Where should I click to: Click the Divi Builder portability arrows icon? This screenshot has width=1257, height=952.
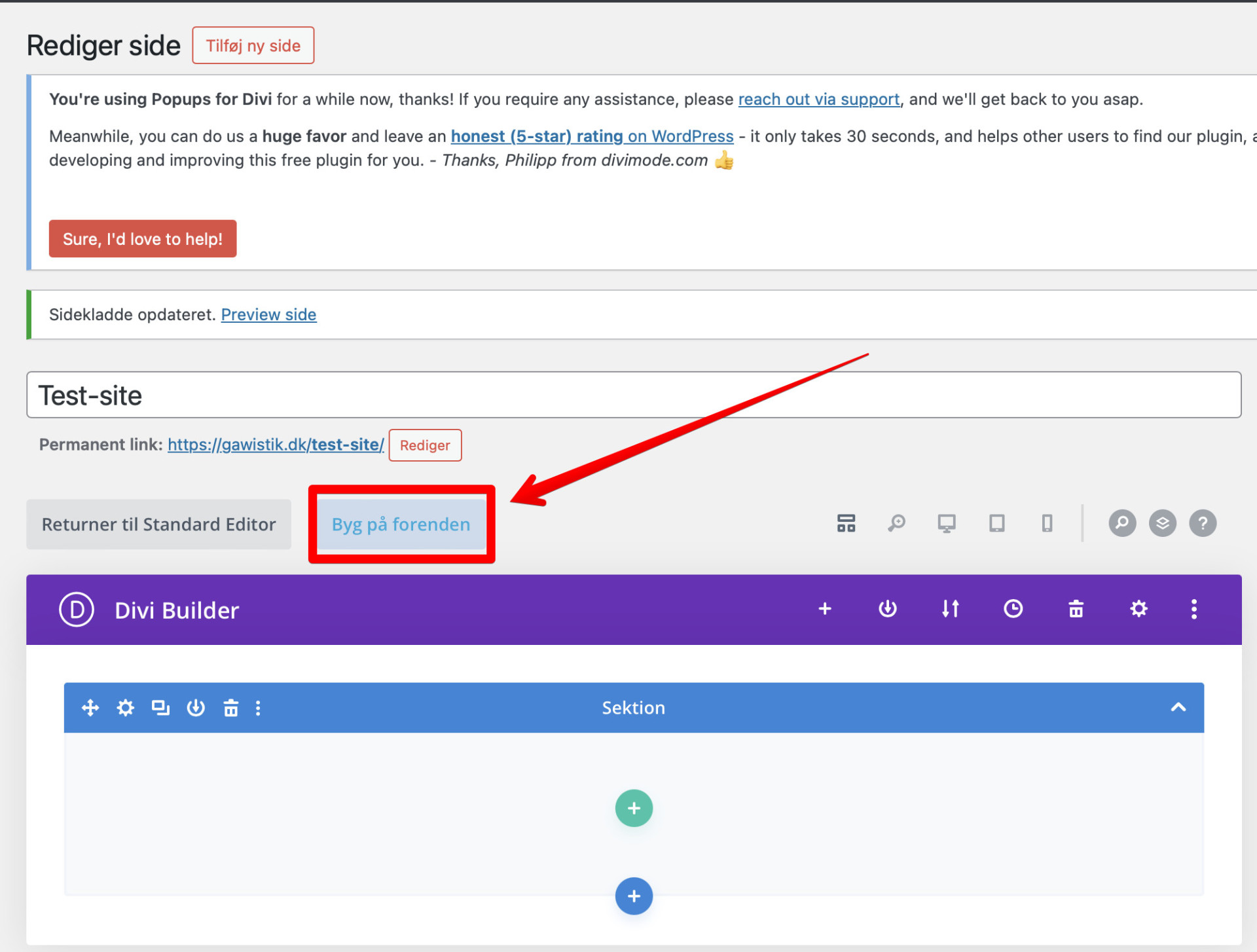(x=950, y=609)
